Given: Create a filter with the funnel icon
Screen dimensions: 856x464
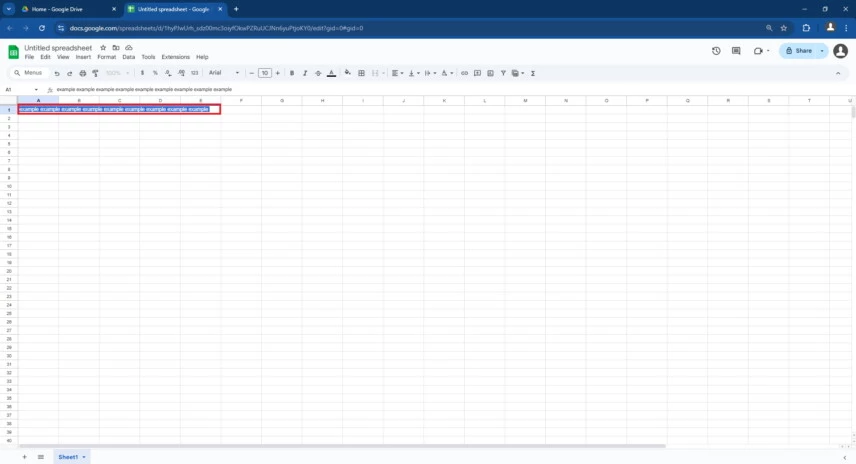Looking at the screenshot, I should click(503, 73).
